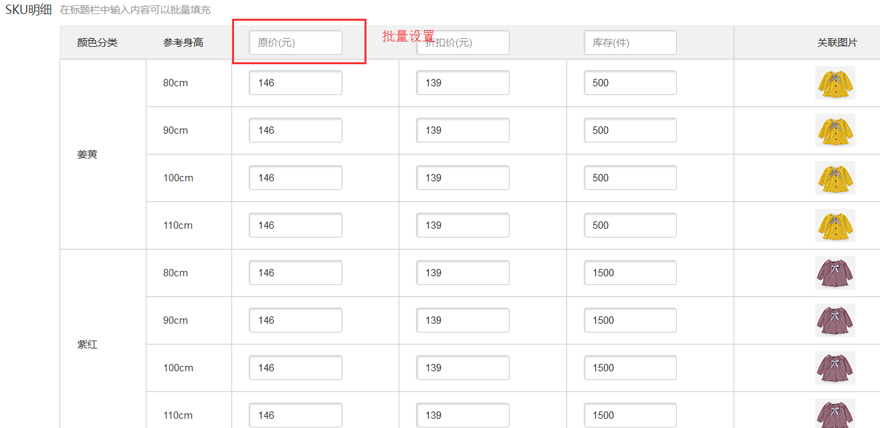The height and width of the screenshot is (428, 880).
Task: Click the batch discount price header field
Action: click(x=463, y=43)
